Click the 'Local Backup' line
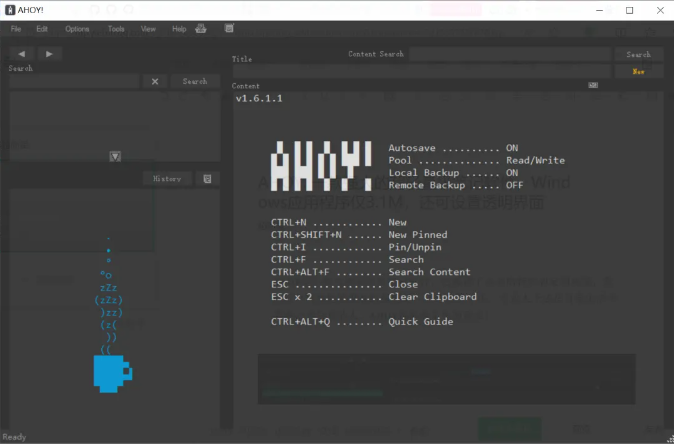 [453, 173]
